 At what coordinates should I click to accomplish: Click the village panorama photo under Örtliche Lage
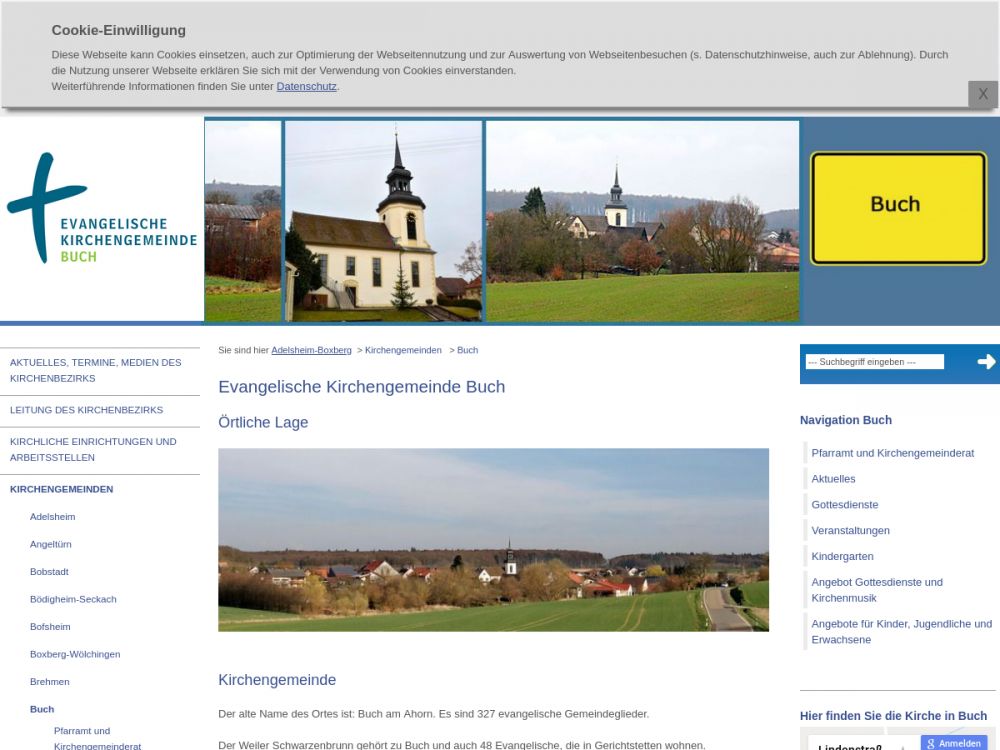coord(493,540)
